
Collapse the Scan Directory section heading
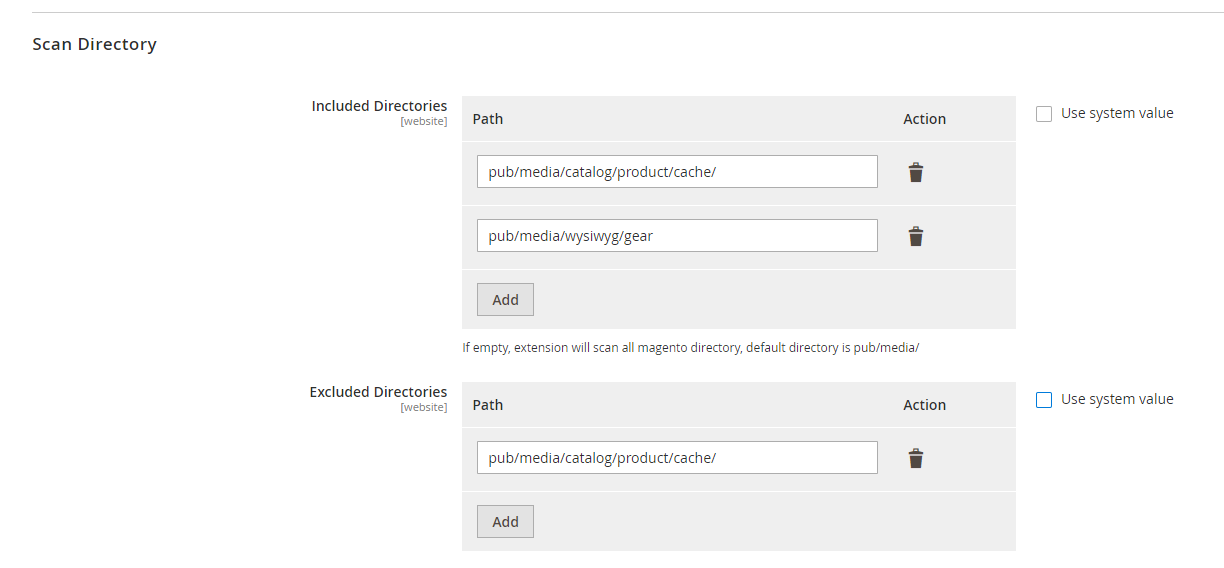(x=95, y=45)
